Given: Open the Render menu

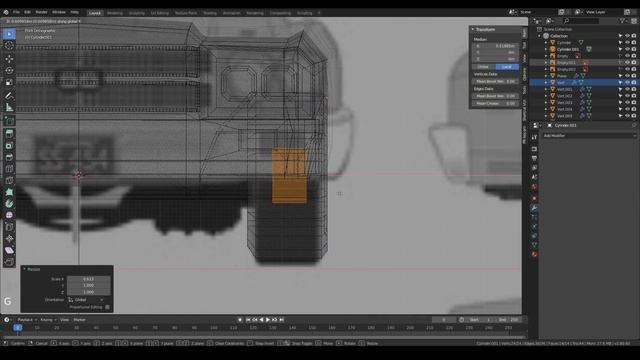Looking at the screenshot, I should click(x=41, y=13).
